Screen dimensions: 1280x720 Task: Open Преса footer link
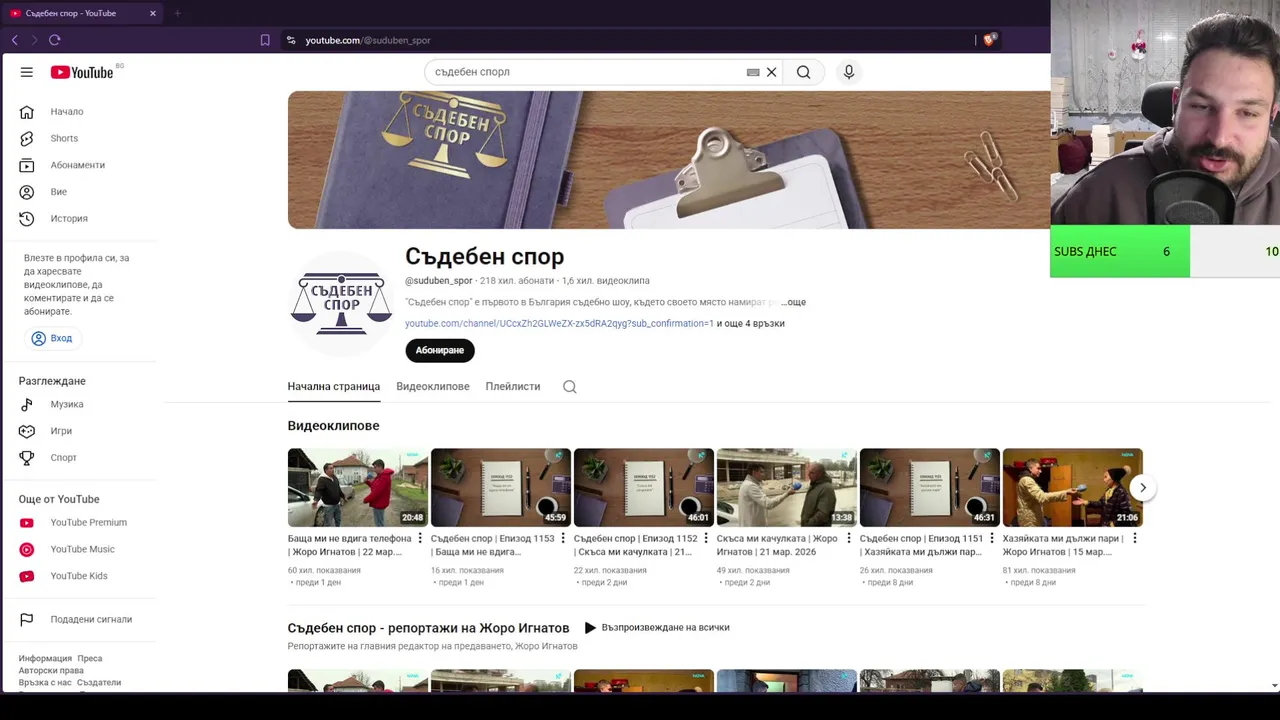[90, 659]
